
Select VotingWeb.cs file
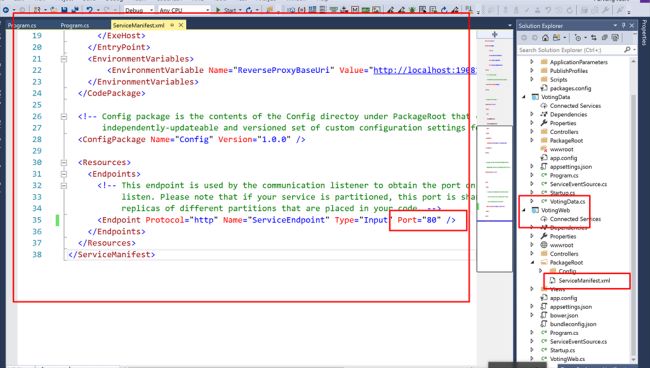[x=567, y=359]
